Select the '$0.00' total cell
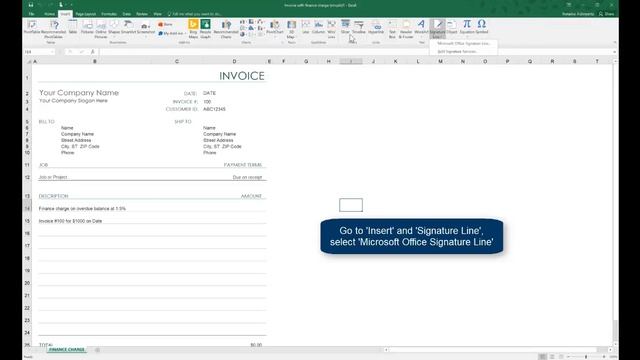The height and width of the screenshot is (360, 640). point(256,345)
